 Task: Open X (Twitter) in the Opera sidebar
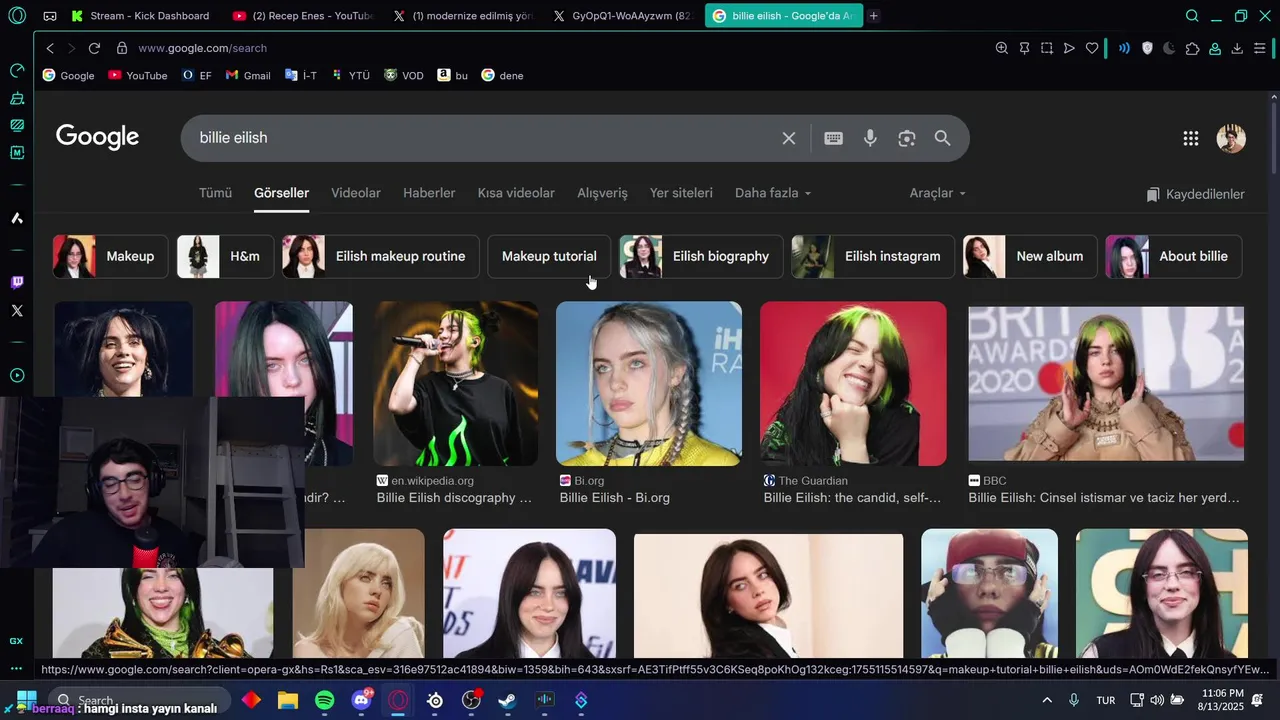(x=17, y=311)
